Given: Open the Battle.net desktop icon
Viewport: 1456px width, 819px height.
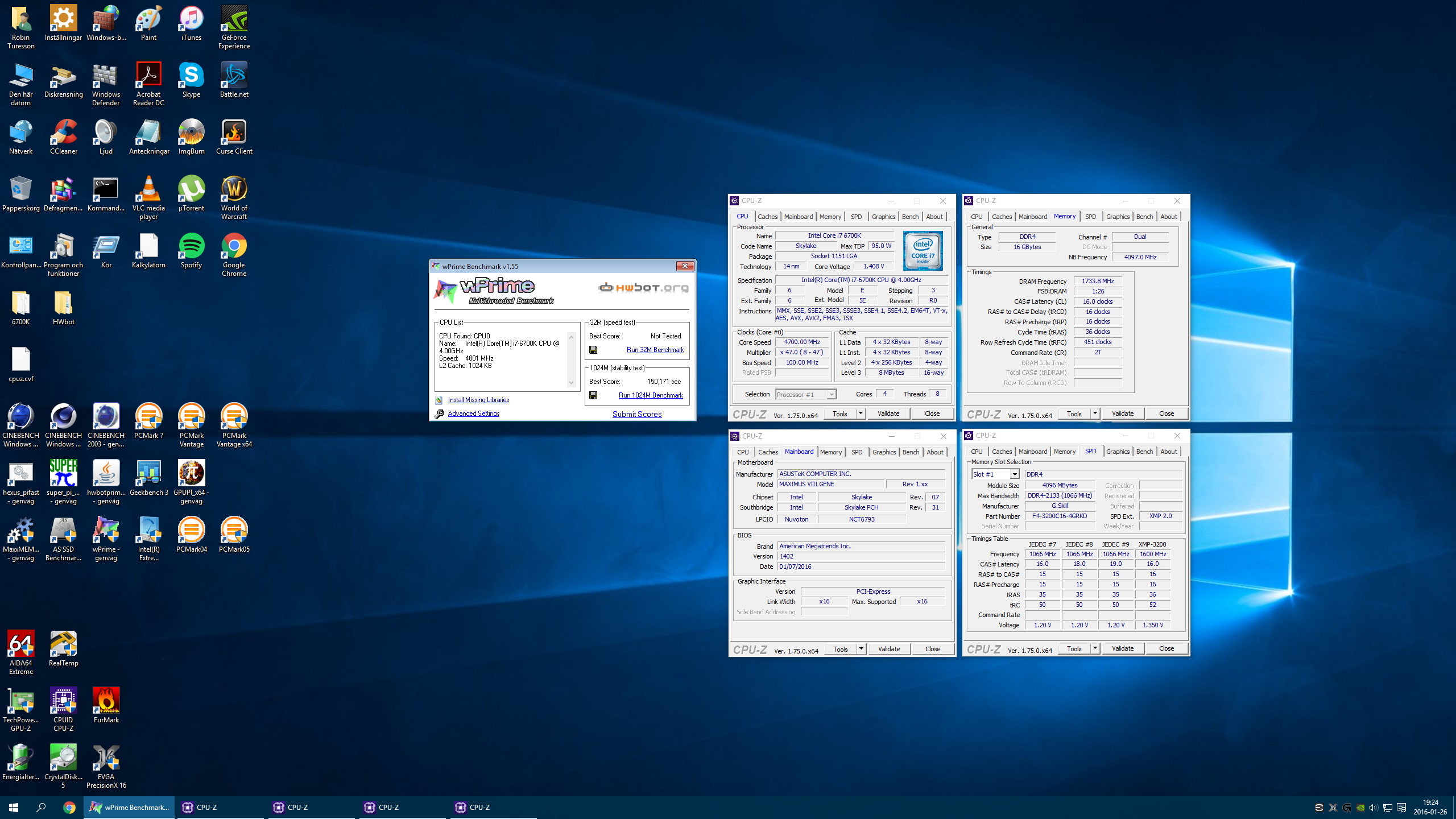Looking at the screenshot, I should (234, 80).
